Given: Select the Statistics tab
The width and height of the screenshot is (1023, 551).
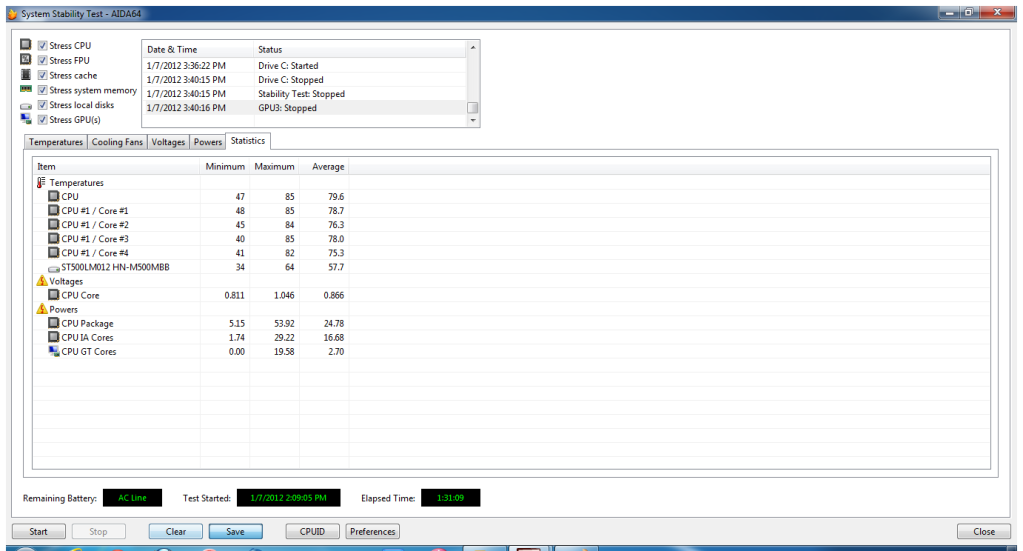Looking at the screenshot, I should click(x=248, y=141).
